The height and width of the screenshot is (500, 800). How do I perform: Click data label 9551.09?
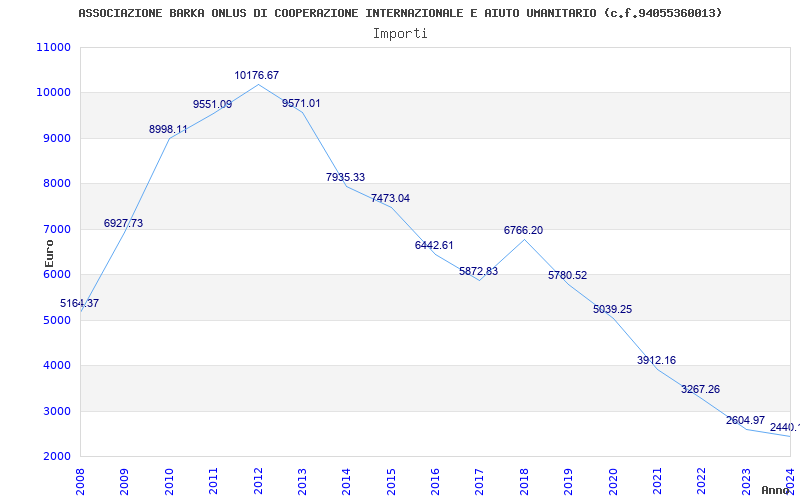pos(212,105)
